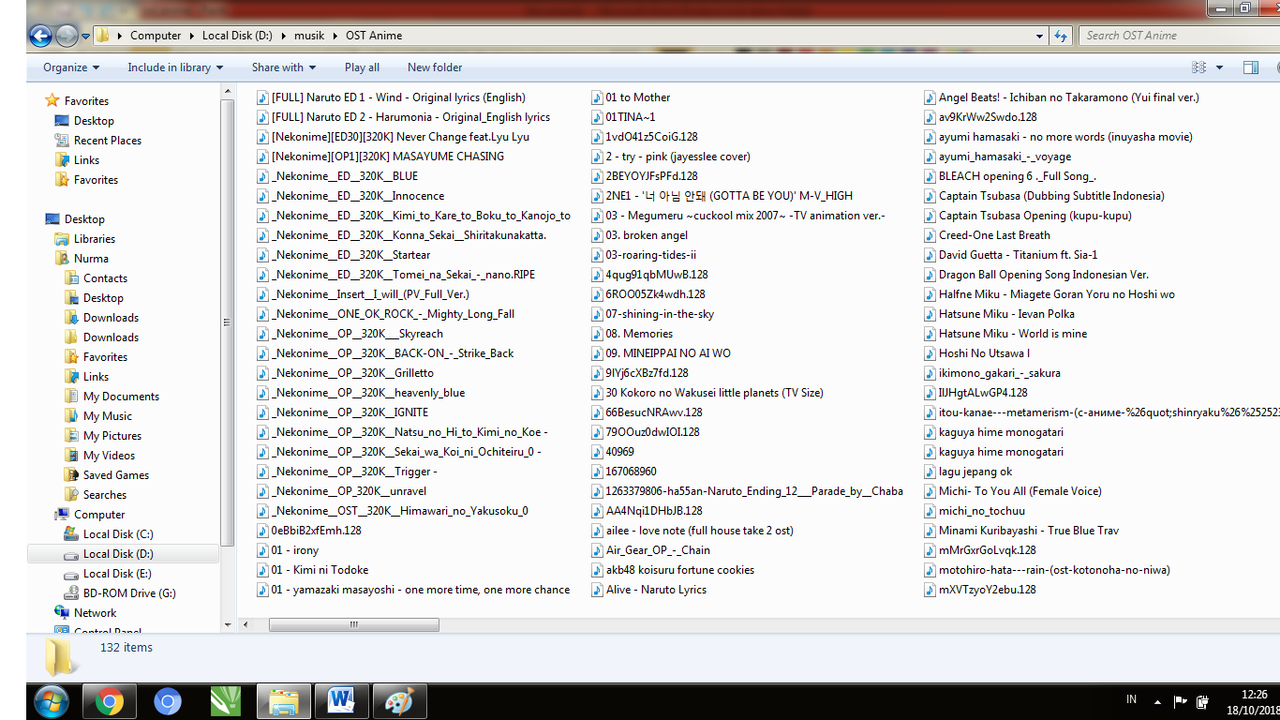Image resolution: width=1280 pixels, height=720 pixels.
Task: Click audio file icon of 'lagu jepang ok'
Action: tap(930, 471)
